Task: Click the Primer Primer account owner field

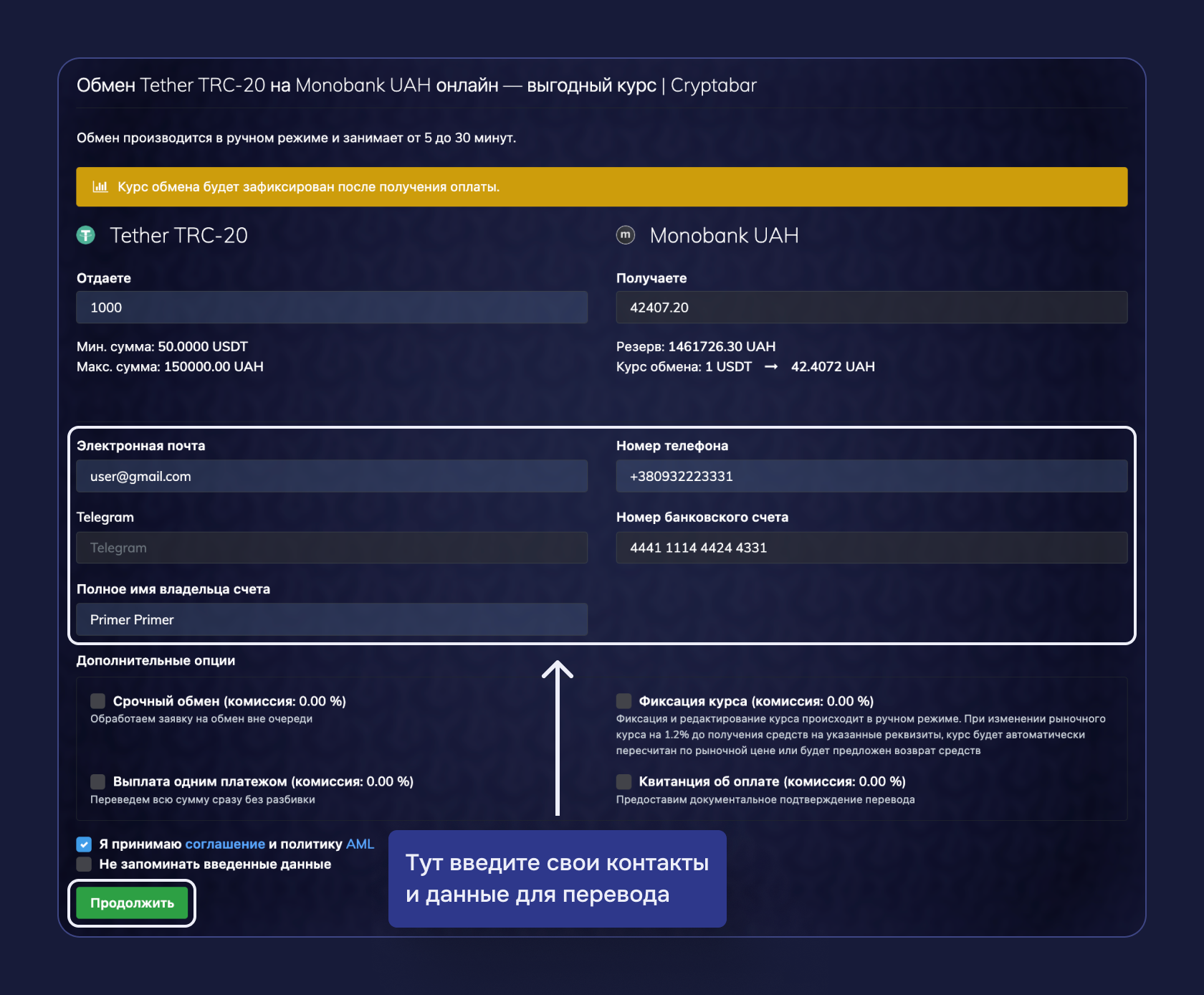Action: coord(331,619)
